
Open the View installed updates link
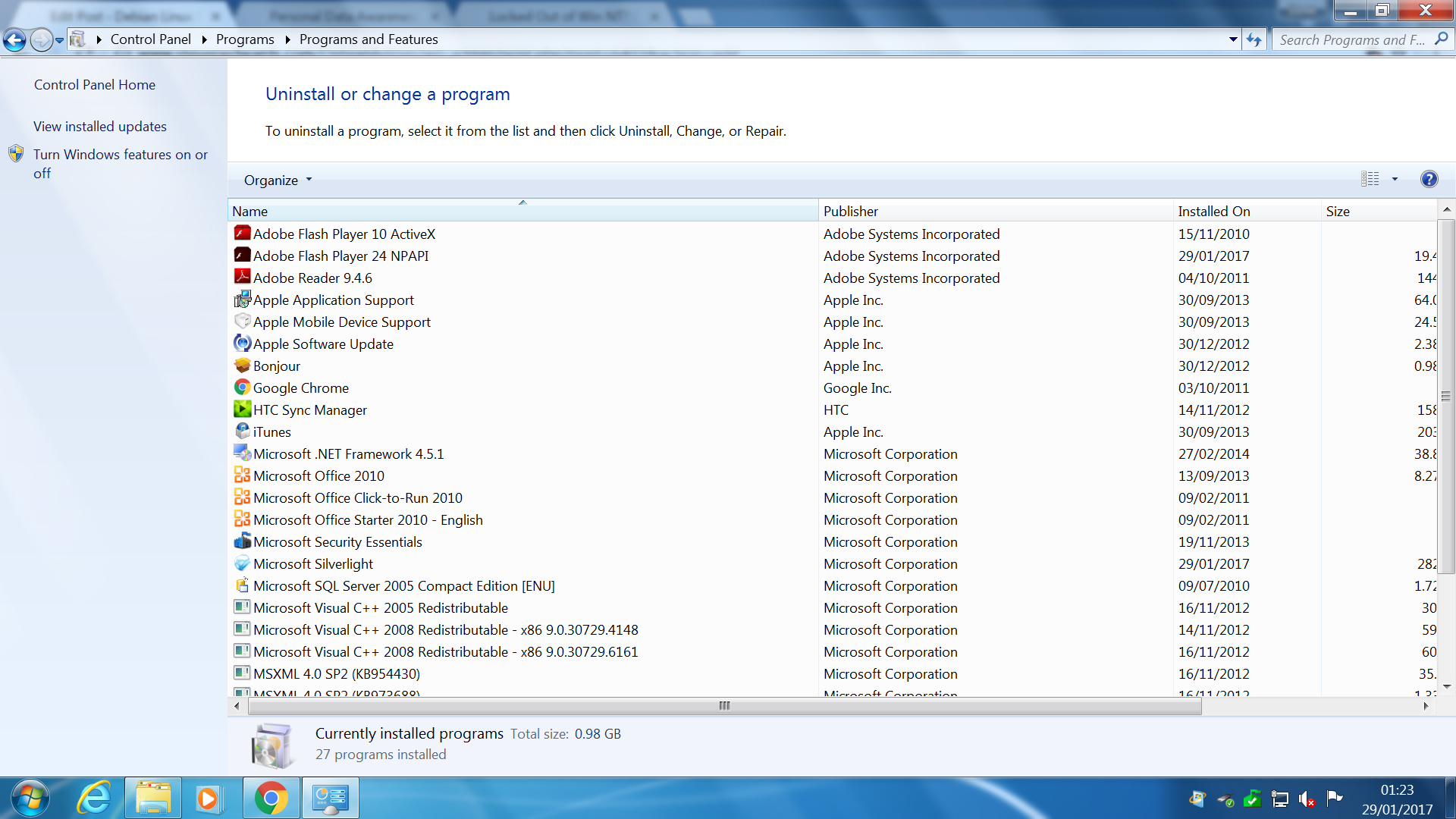coord(100,127)
